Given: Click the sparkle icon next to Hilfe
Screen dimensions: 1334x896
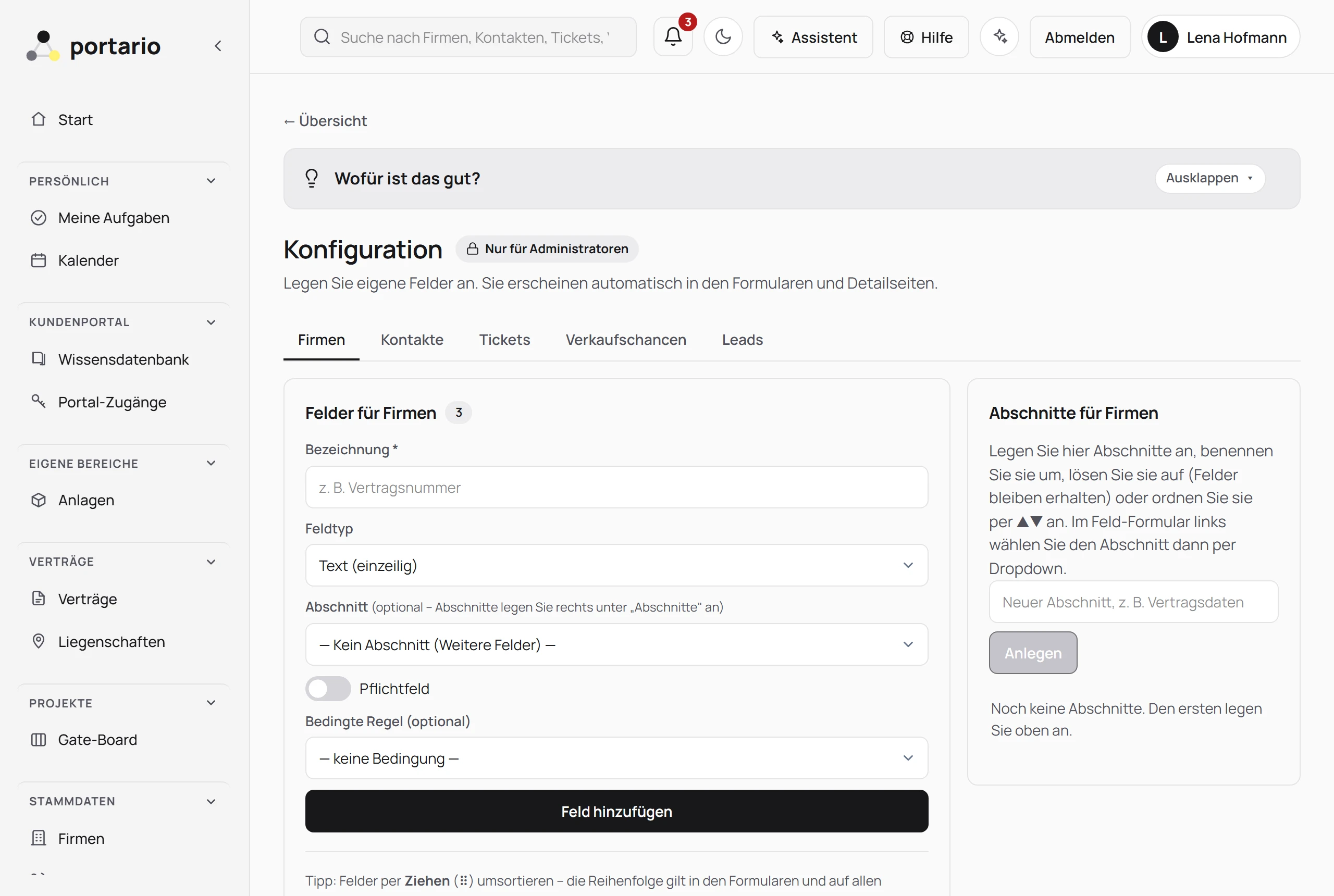Looking at the screenshot, I should (x=999, y=37).
